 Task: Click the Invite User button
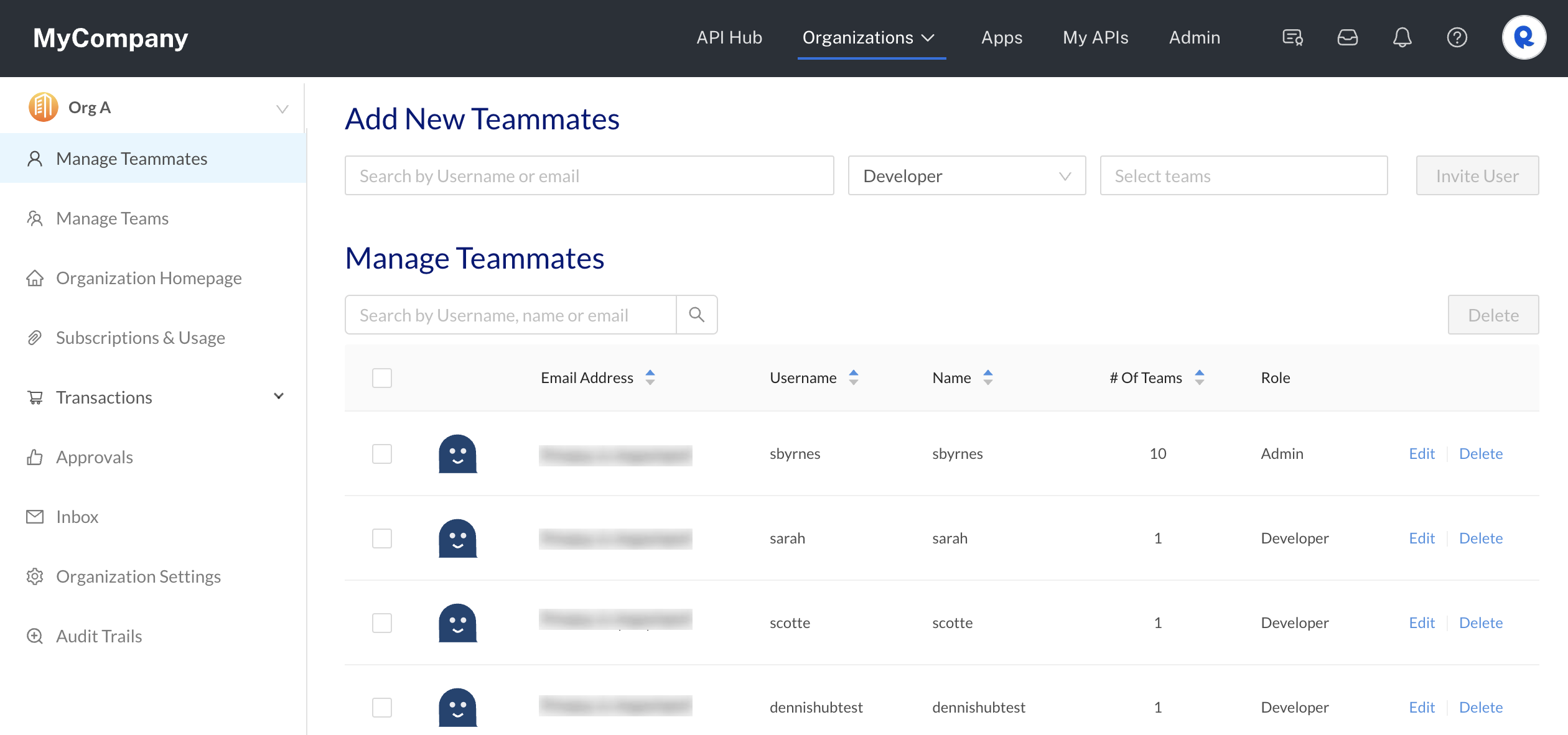[x=1477, y=175]
